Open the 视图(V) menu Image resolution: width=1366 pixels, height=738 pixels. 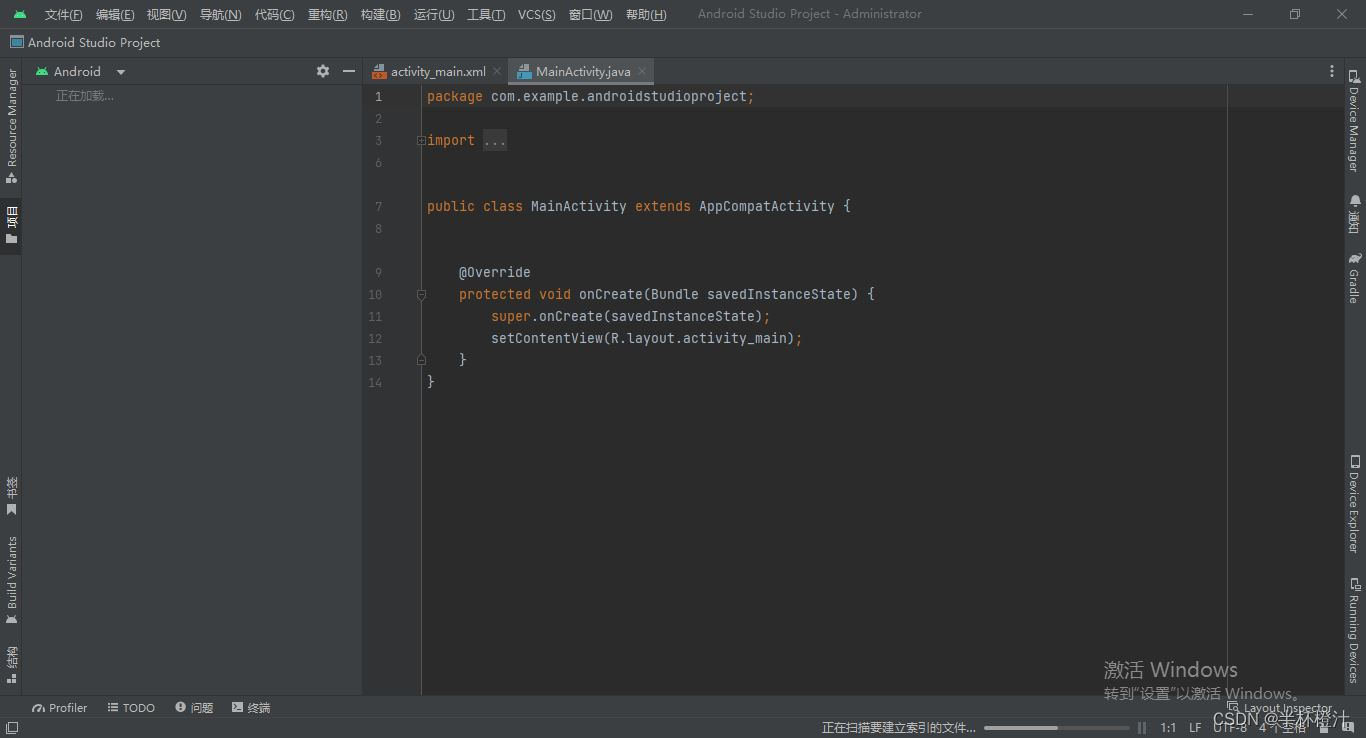pos(166,14)
